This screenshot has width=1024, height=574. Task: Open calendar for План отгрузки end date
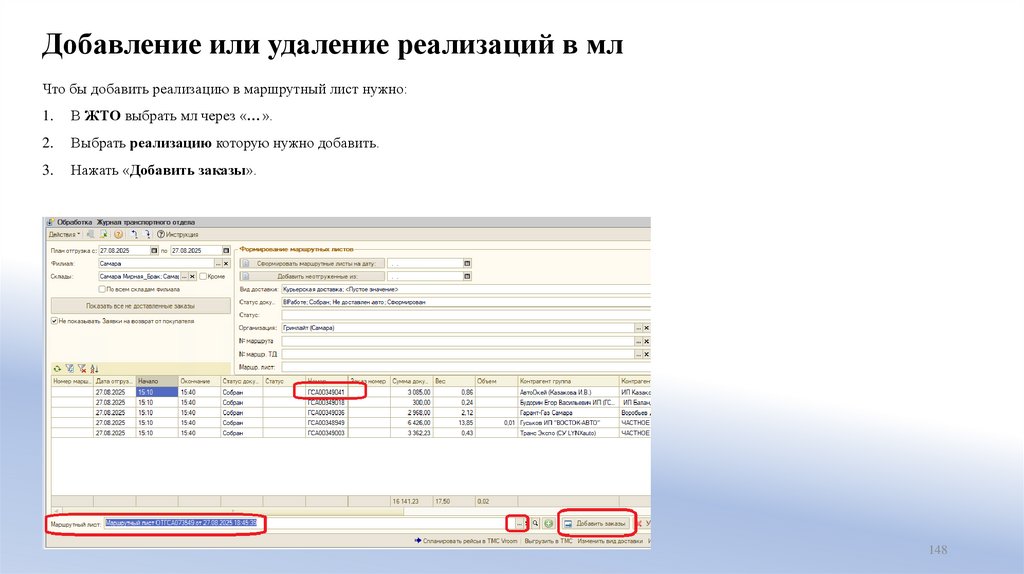226,250
